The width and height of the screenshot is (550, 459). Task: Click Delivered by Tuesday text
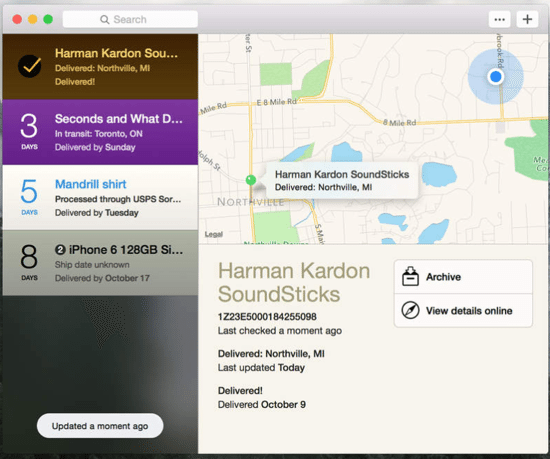pyautogui.click(x=96, y=213)
